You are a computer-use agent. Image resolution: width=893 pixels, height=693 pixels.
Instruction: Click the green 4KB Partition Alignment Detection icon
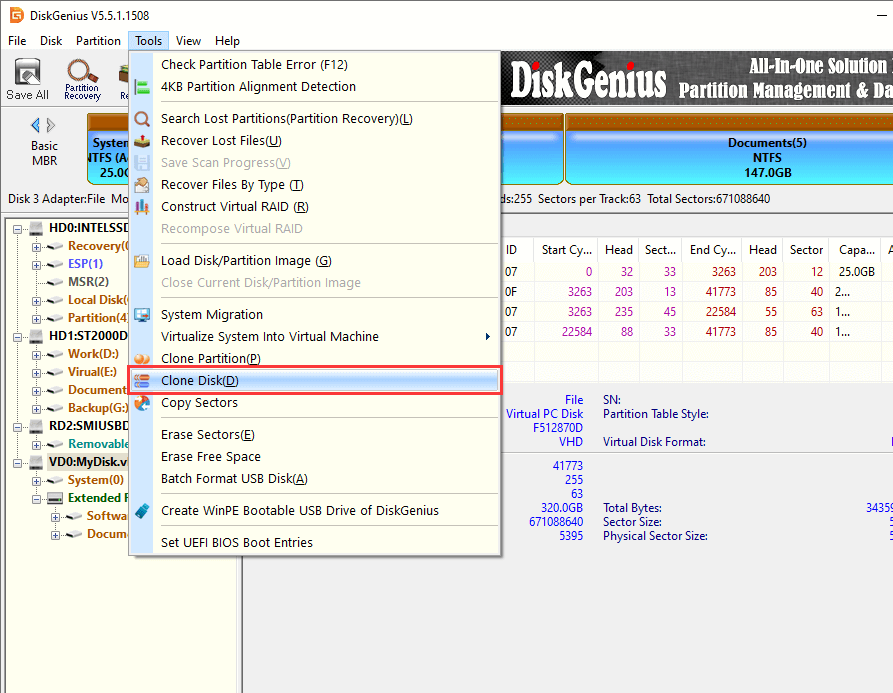142,87
